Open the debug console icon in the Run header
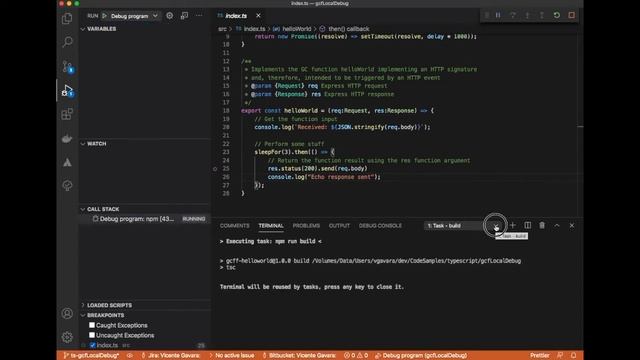 [x=184, y=16]
